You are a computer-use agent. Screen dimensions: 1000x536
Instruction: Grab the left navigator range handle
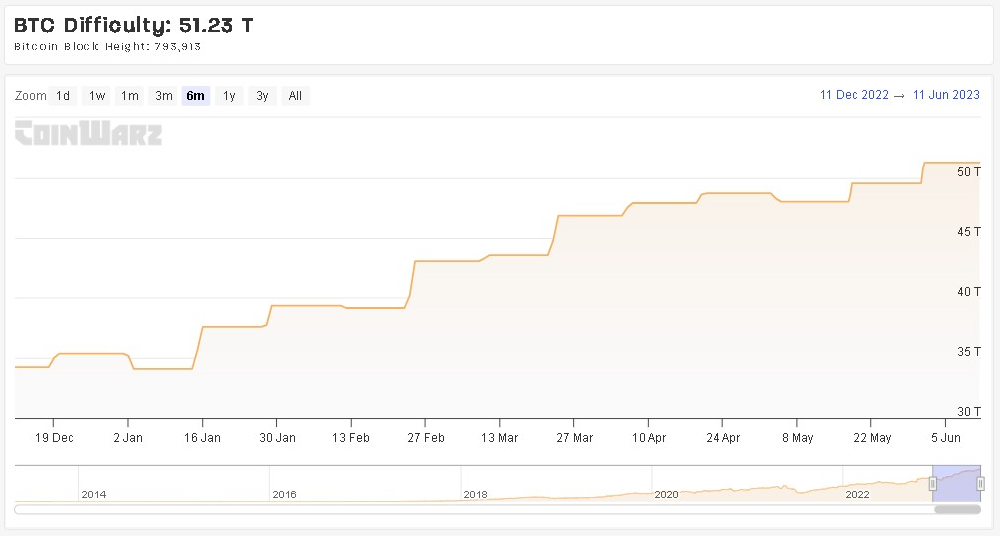933,484
